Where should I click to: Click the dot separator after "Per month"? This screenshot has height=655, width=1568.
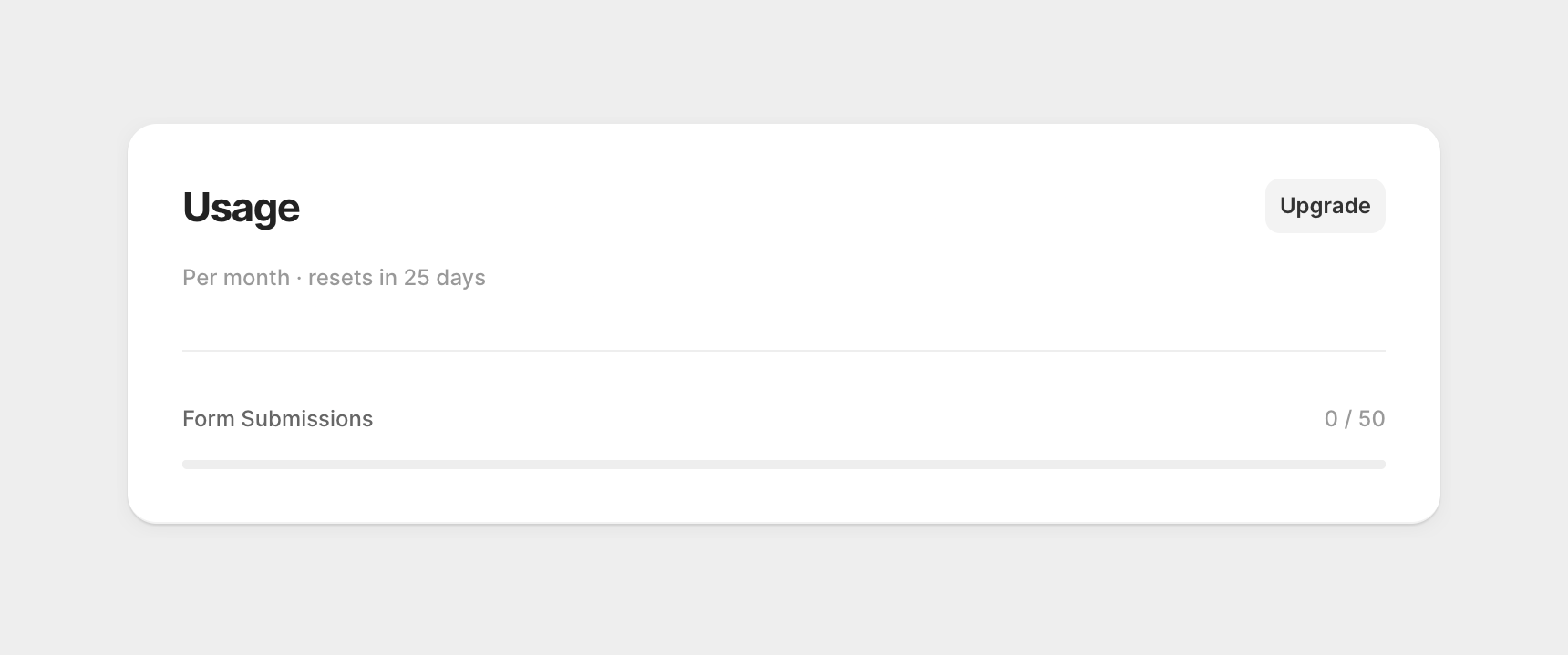299,278
